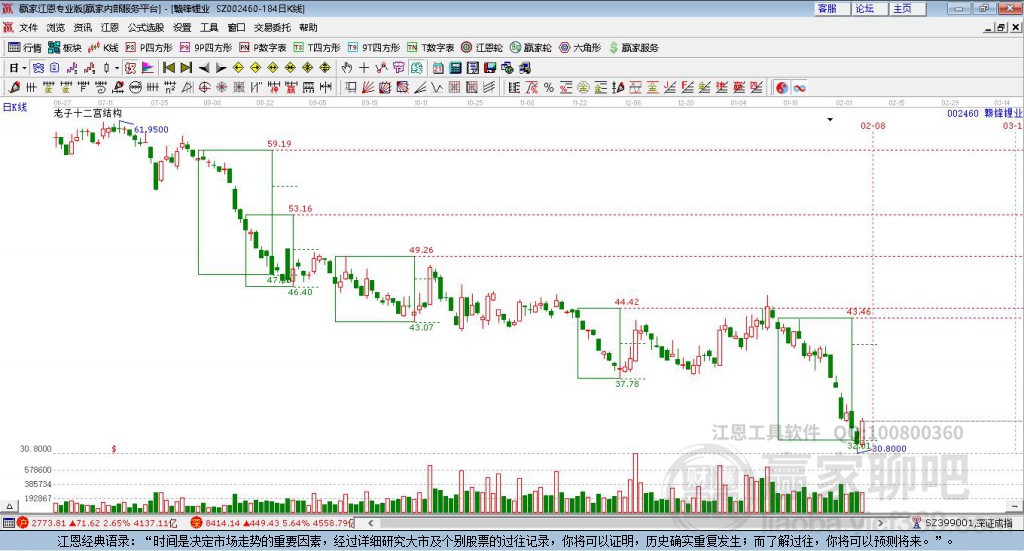
Task: Open the 行情 market quotes view
Action: (24, 48)
